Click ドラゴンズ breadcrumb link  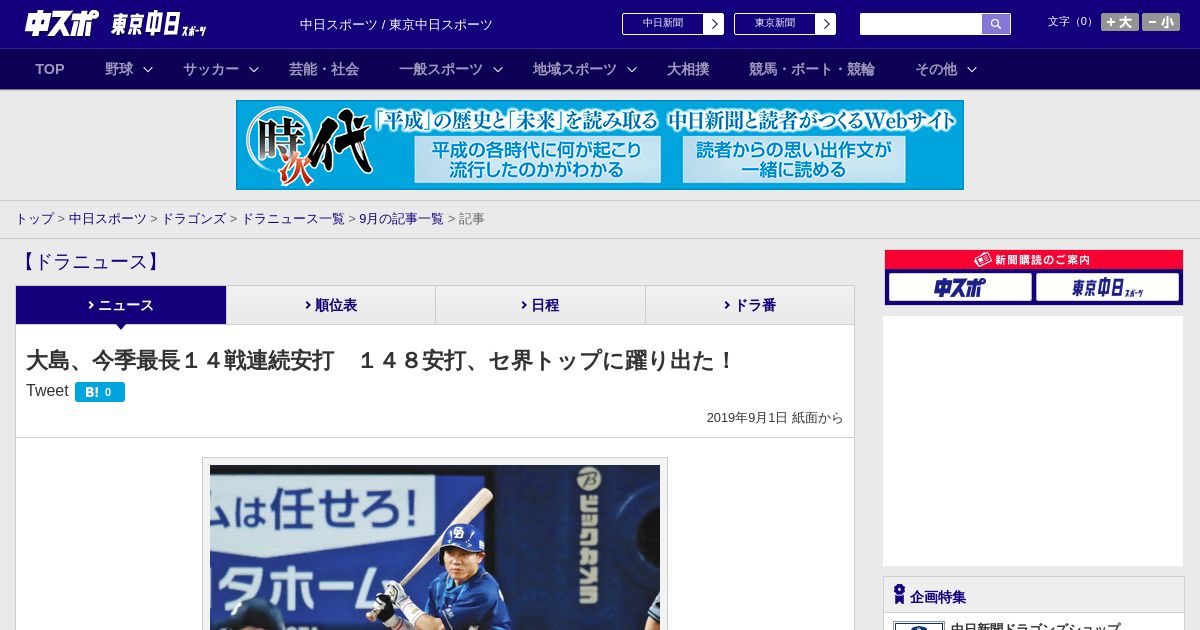click(x=193, y=218)
